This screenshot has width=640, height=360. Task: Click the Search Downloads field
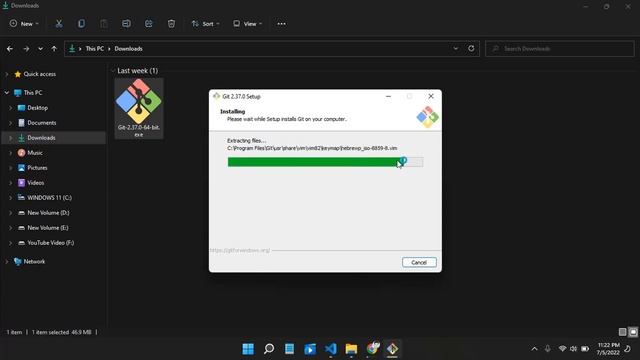click(x=560, y=49)
